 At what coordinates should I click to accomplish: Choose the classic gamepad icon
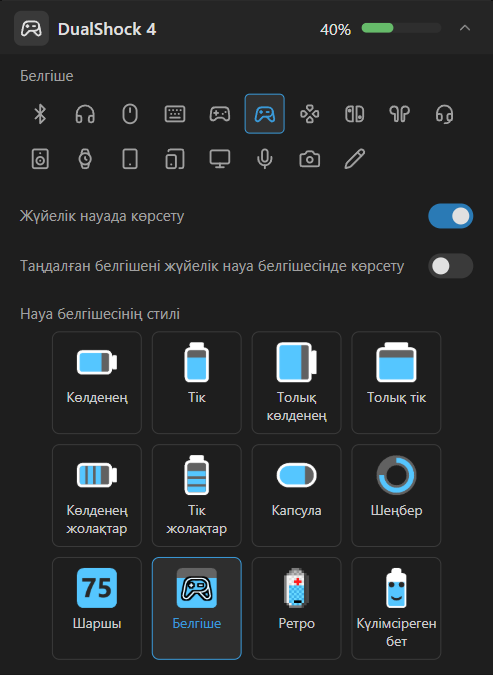coord(220,114)
